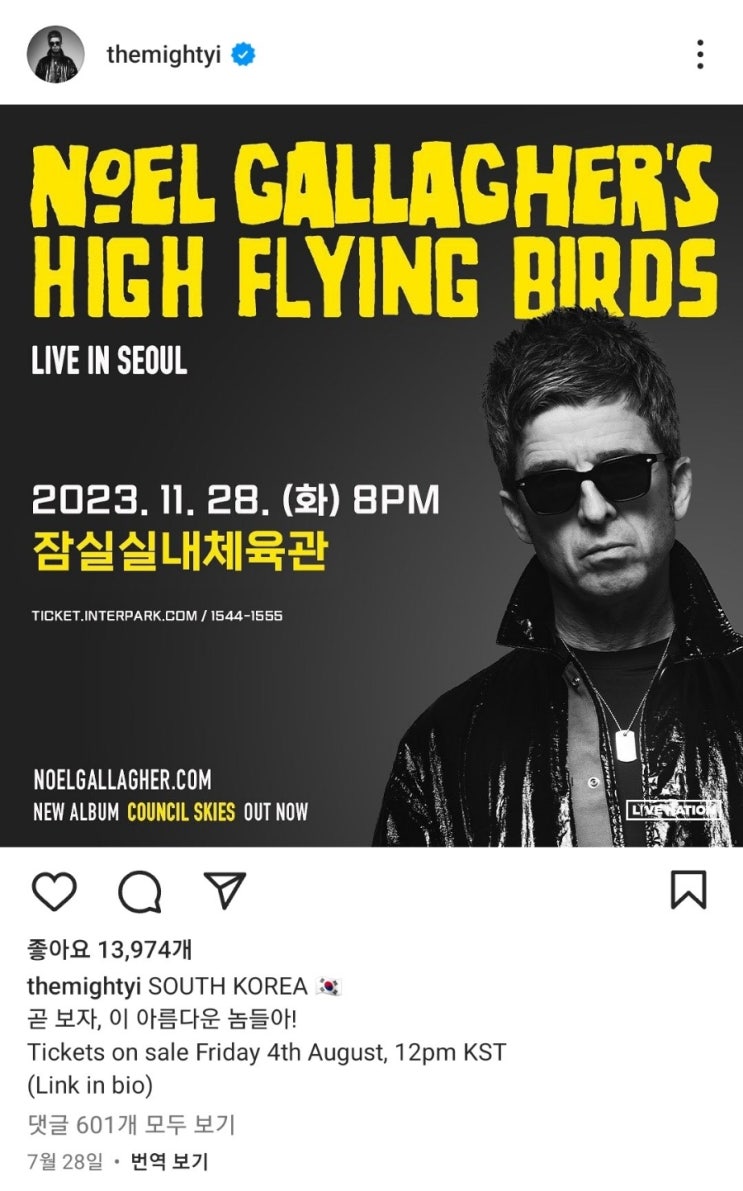Tap 번역 보기 to translate caption
Image resolution: width=743 pixels, height=1191 pixels.
tap(169, 1161)
